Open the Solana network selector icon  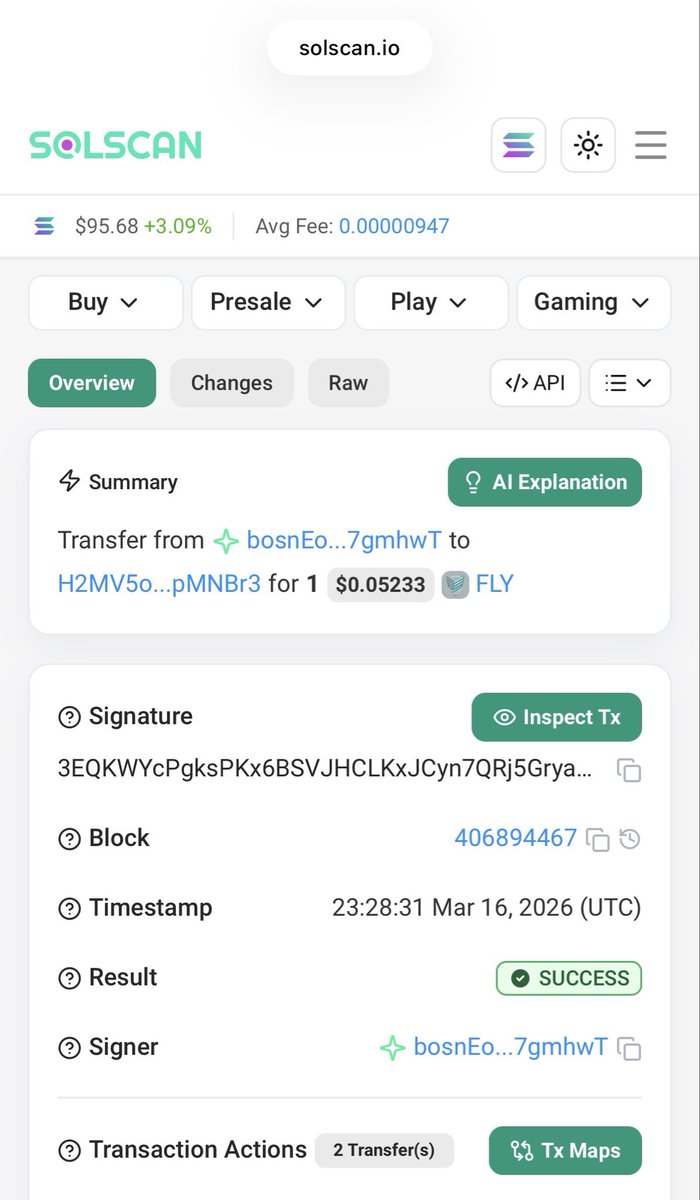[x=518, y=146]
